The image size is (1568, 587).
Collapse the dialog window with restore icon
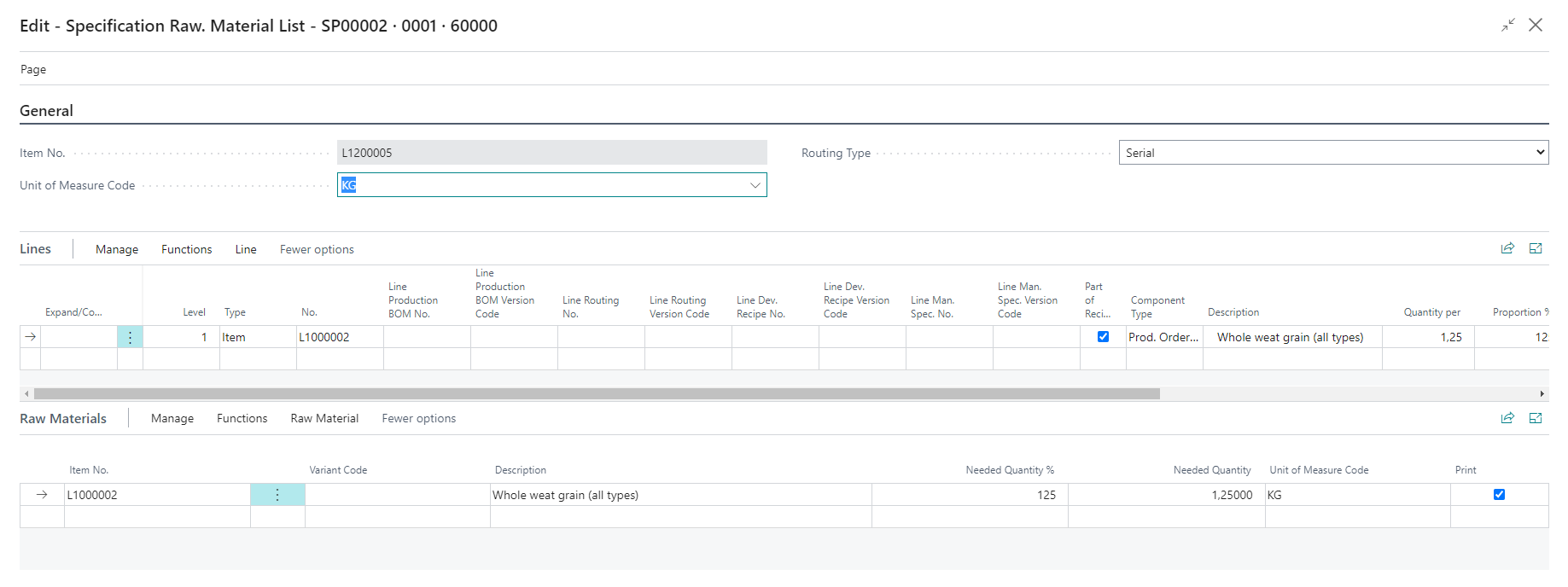1508,26
